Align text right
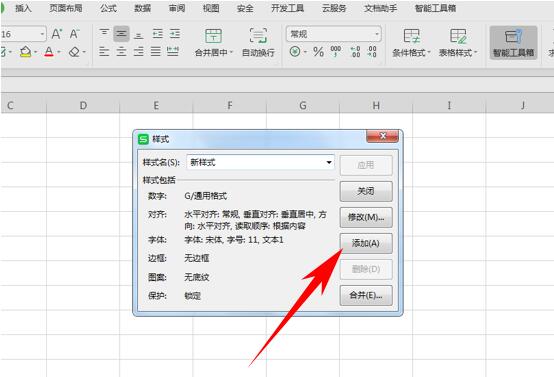This screenshot has width=554, height=377. pos(138,52)
